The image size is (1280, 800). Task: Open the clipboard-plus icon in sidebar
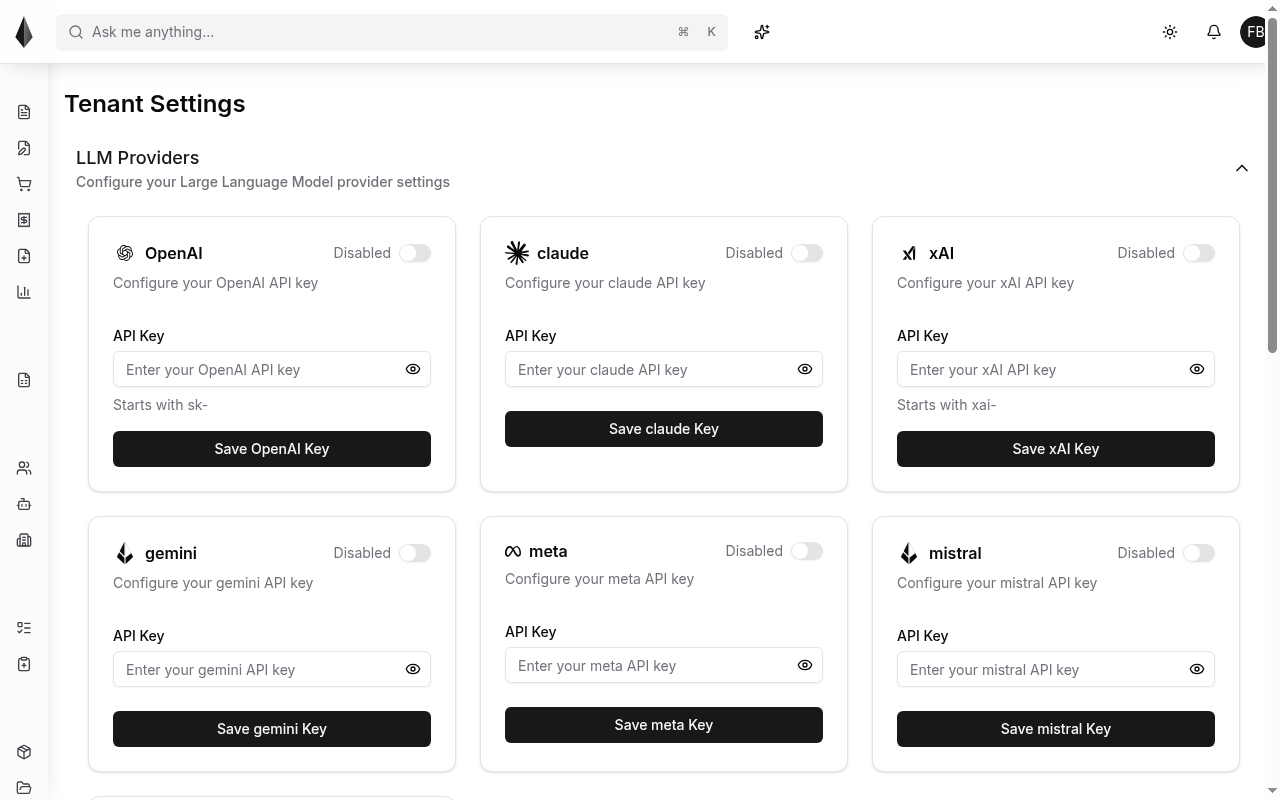coord(24,664)
